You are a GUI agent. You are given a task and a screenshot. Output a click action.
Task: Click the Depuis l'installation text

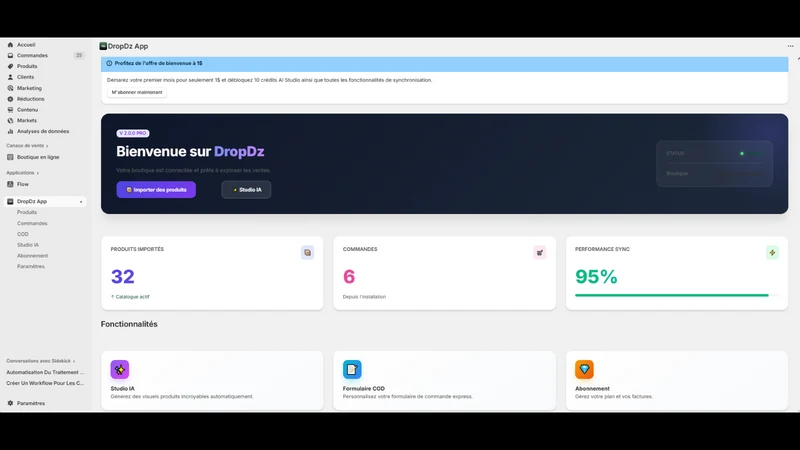[364, 296]
